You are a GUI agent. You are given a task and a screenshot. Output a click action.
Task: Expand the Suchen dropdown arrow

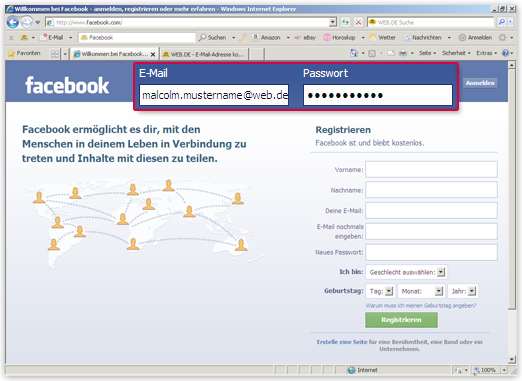point(234,38)
